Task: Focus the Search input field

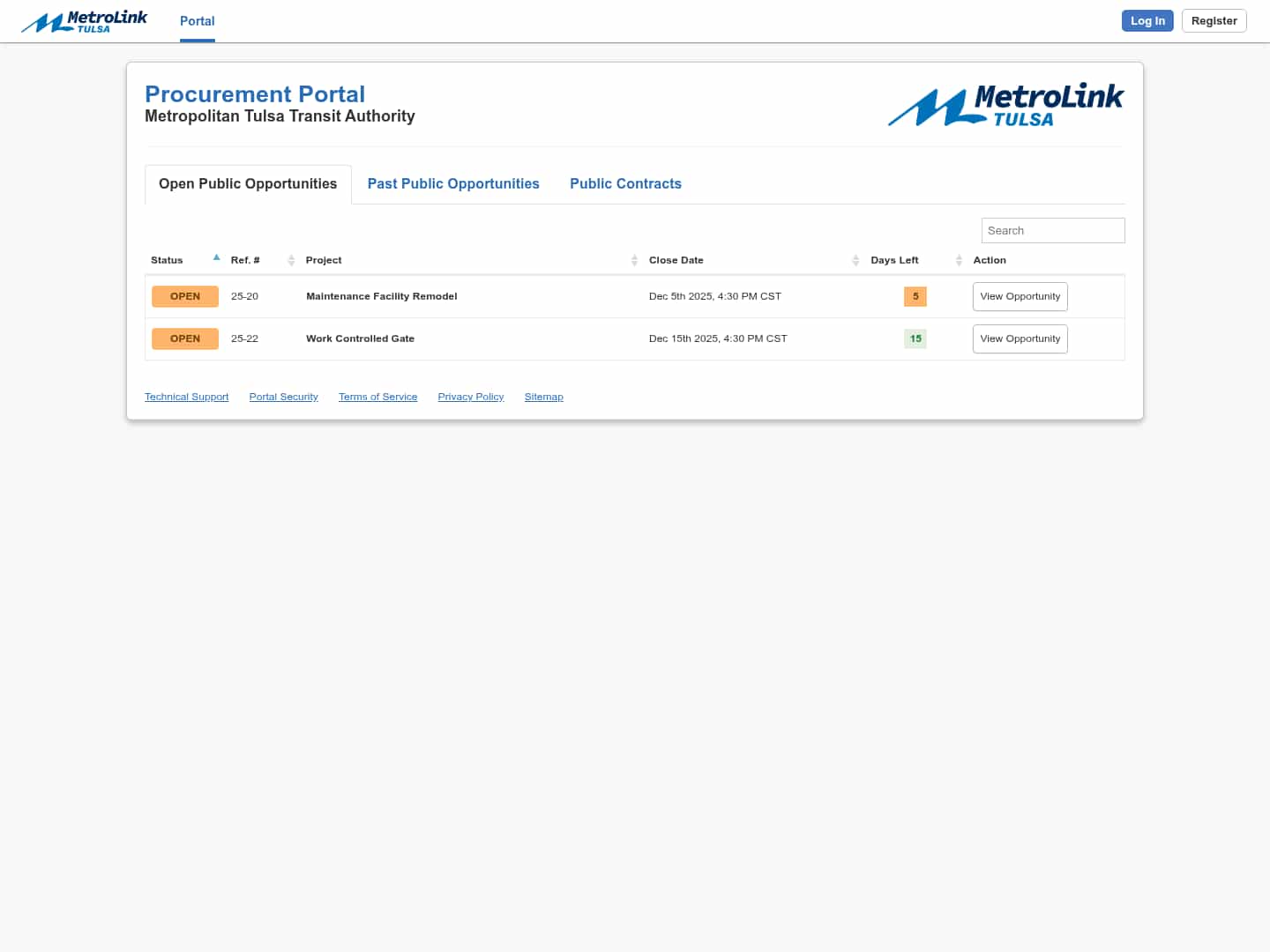Action: (1053, 230)
